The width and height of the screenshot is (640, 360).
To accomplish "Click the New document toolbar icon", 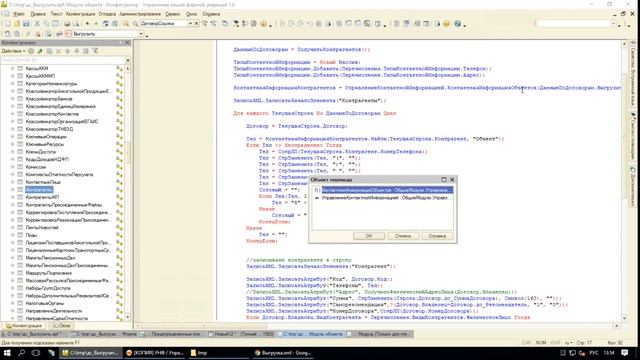I will 8,24.
